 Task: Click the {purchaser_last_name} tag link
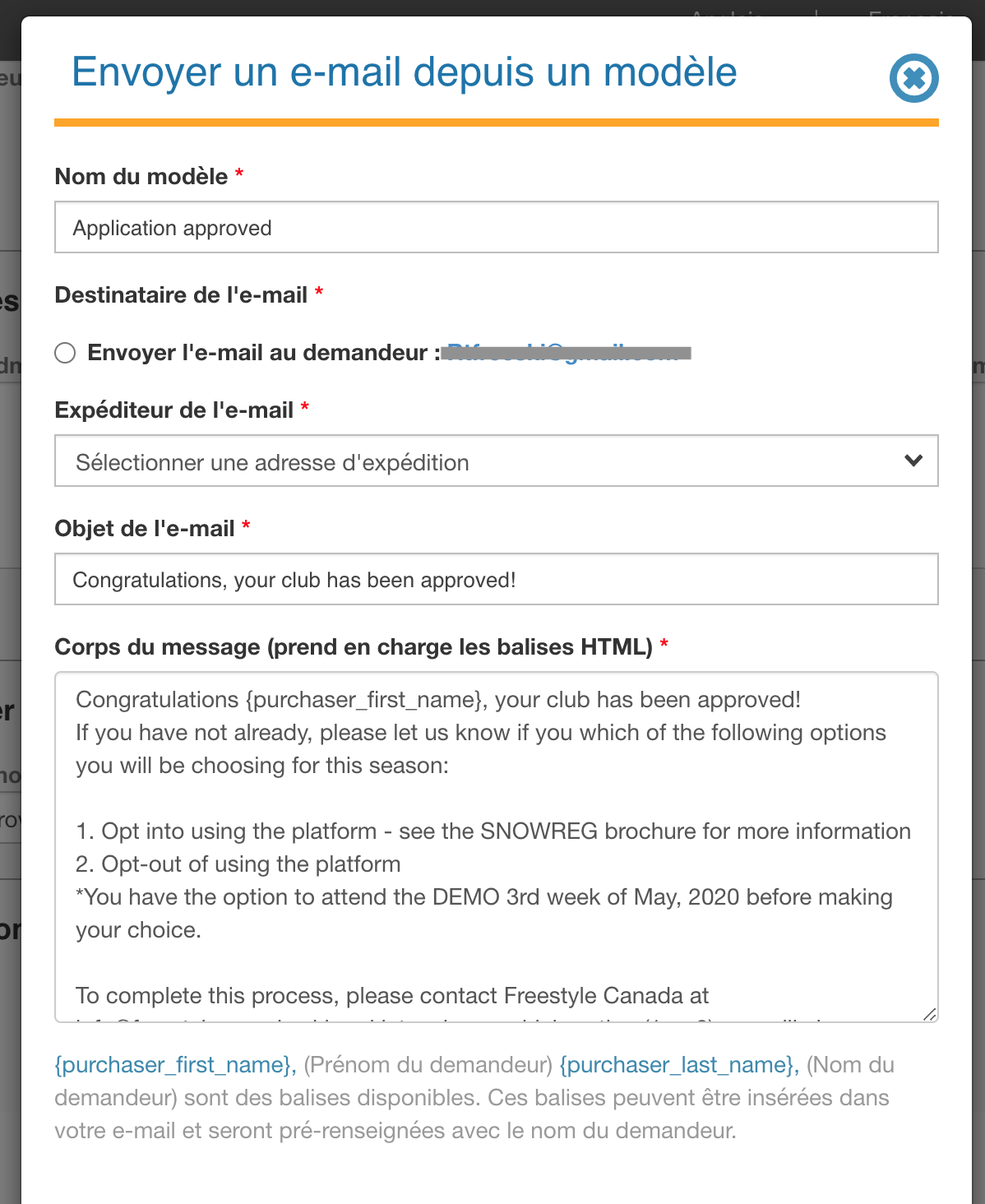[679, 1065]
